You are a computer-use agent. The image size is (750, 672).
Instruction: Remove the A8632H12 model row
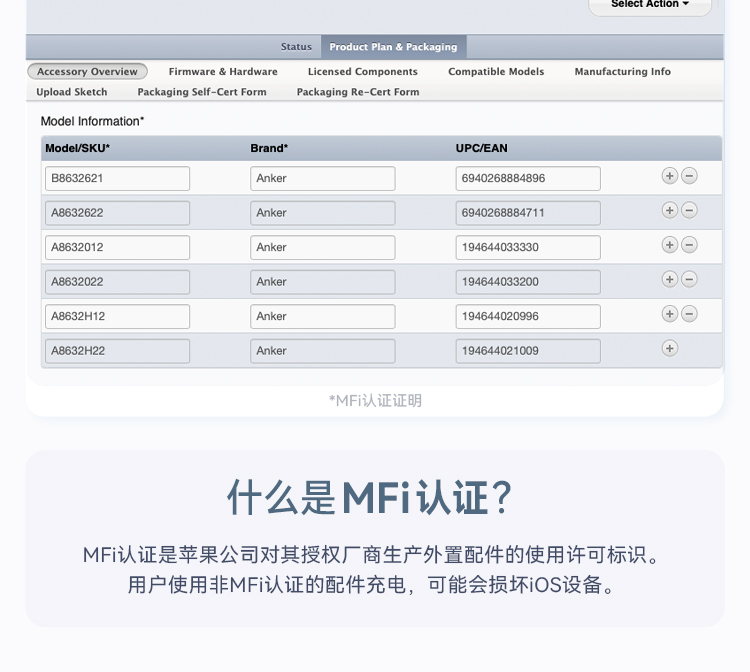pyautogui.click(x=689, y=314)
